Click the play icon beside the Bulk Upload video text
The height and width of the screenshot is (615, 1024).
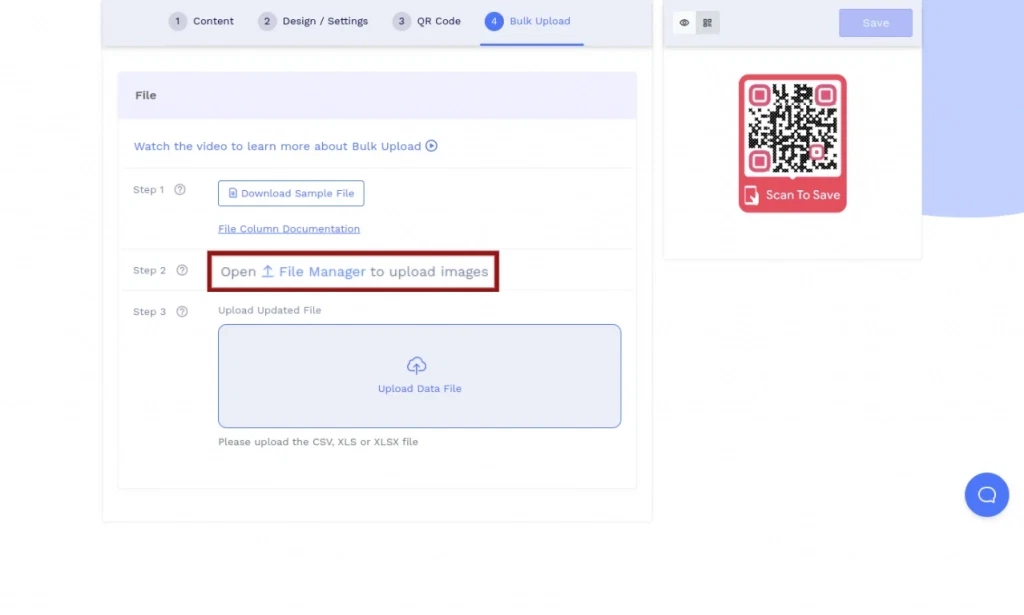(432, 146)
